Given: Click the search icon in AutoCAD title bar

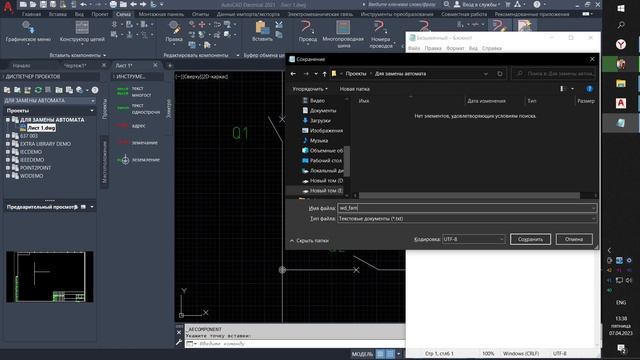Looking at the screenshot, I should [447, 4].
